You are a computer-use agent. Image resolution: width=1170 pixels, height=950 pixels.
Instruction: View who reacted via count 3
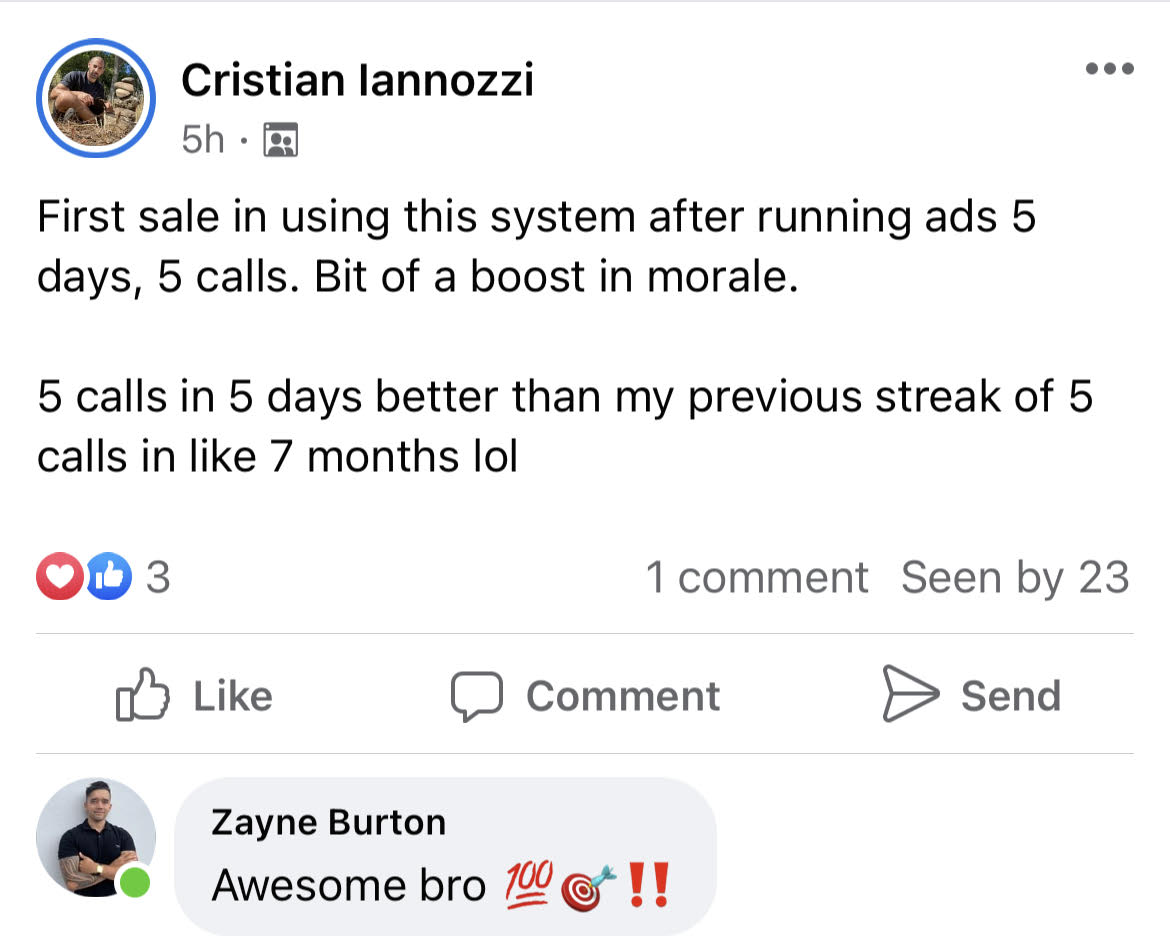point(157,577)
